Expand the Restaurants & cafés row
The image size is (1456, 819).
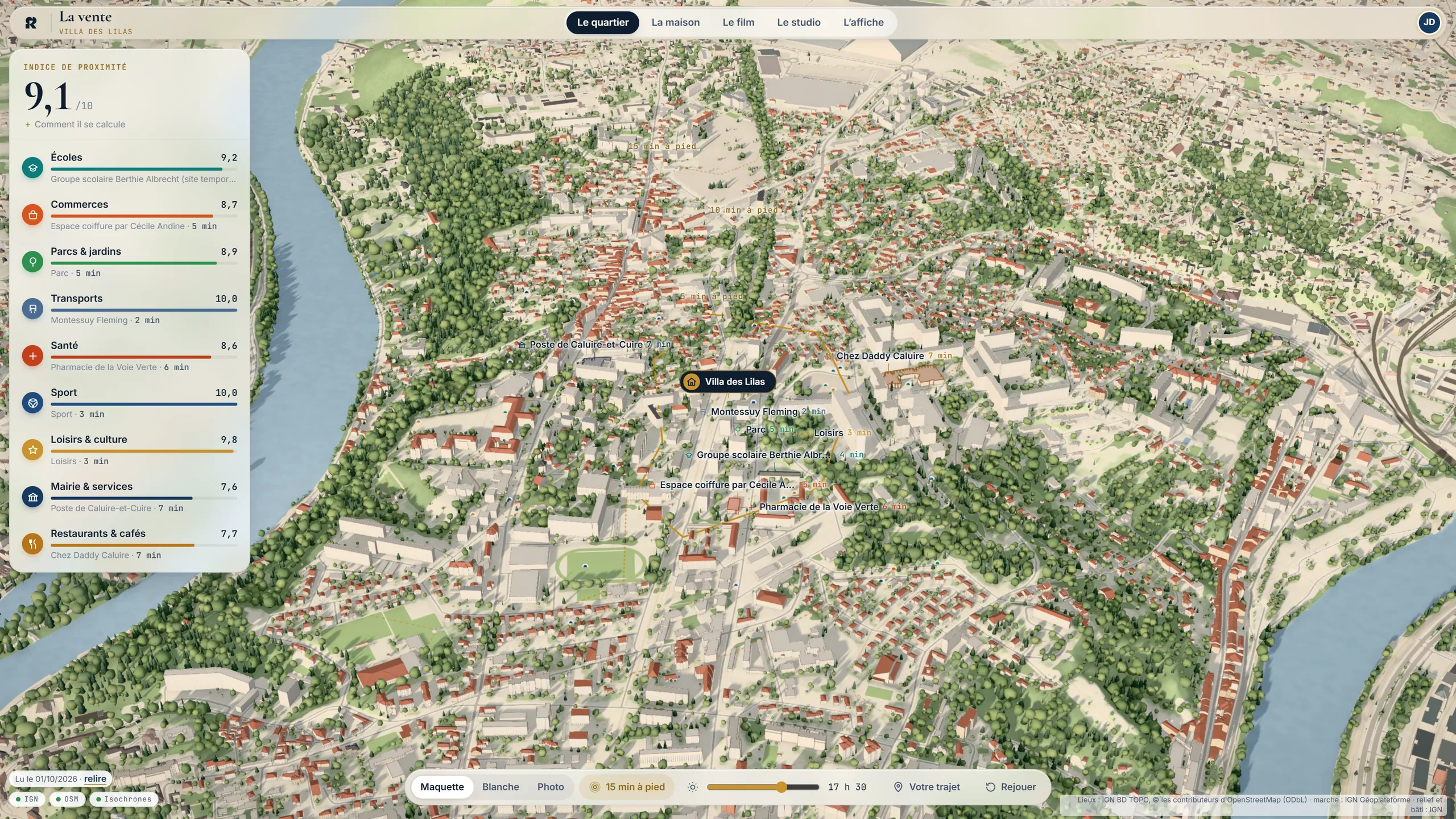pyautogui.click(x=130, y=544)
